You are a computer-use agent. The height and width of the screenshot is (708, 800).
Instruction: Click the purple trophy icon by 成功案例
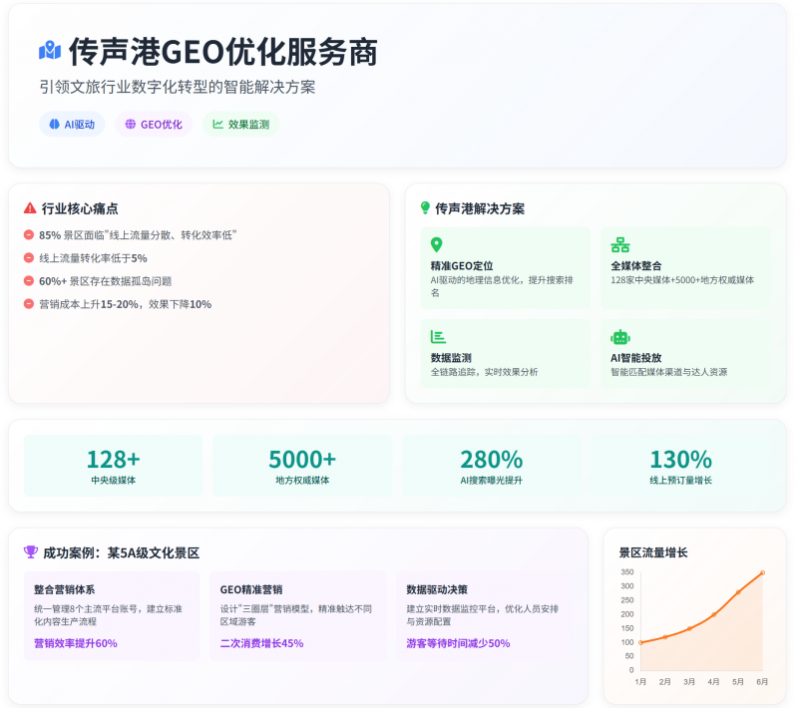[30, 552]
